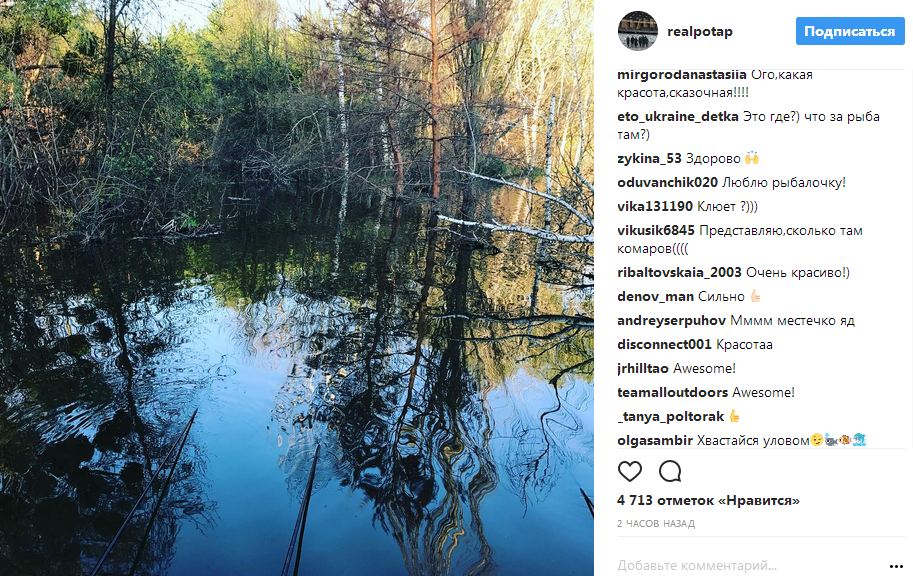Visit teamalloutdoors profile

[x=672, y=392]
